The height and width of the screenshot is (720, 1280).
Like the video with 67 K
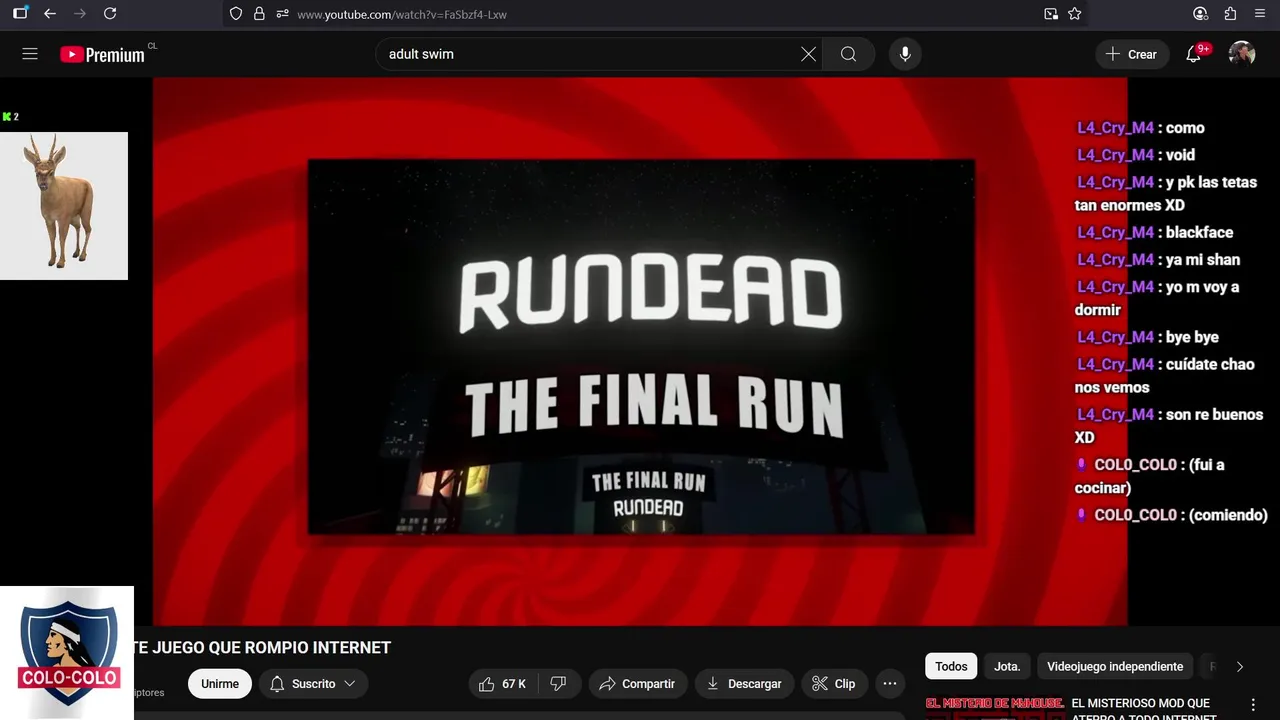[x=503, y=684]
